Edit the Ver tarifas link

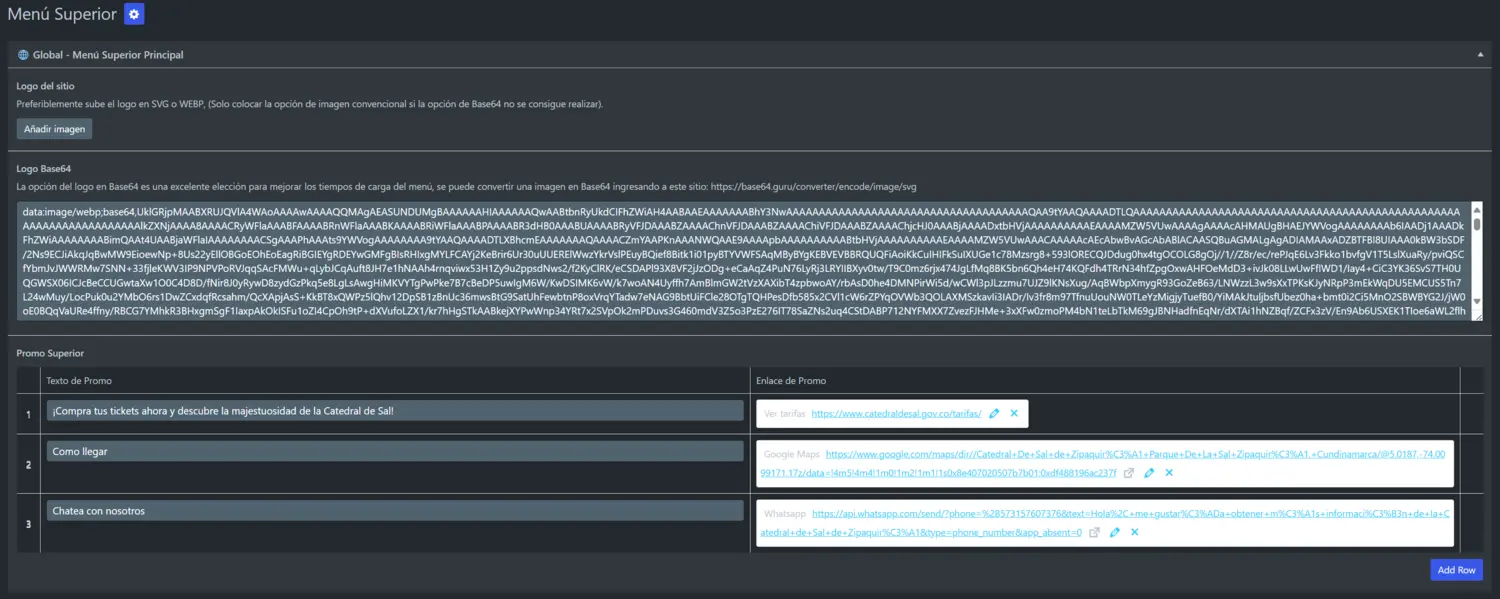tap(994, 413)
